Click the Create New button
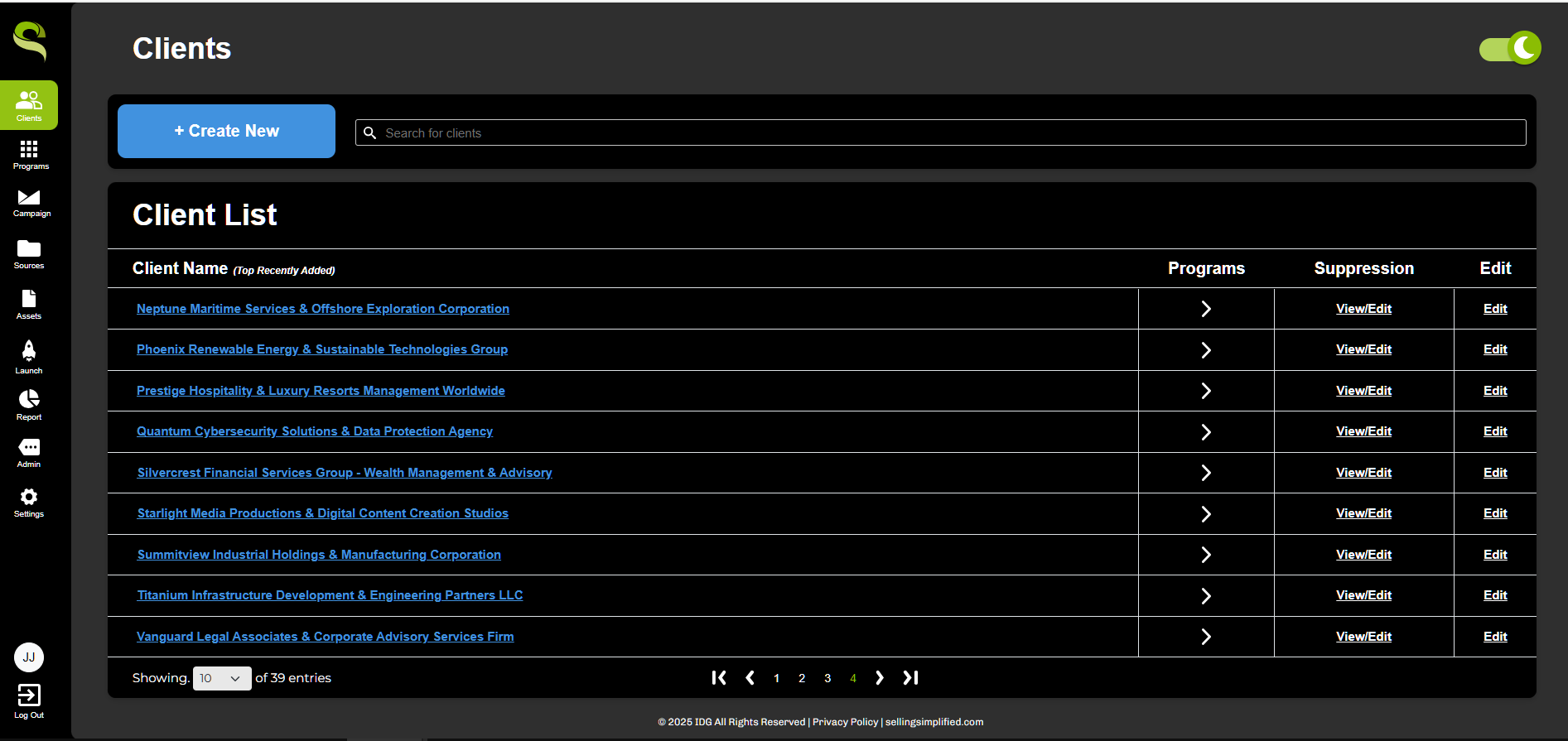The width and height of the screenshot is (1568, 741). coord(226,131)
